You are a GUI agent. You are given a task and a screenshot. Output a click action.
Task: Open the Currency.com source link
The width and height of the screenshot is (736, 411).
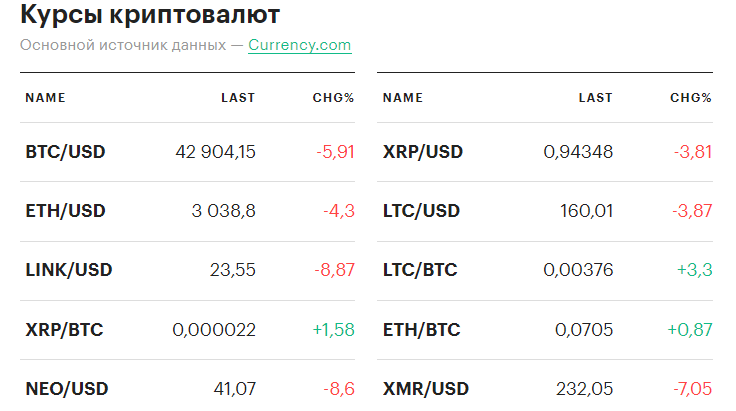[x=299, y=45]
